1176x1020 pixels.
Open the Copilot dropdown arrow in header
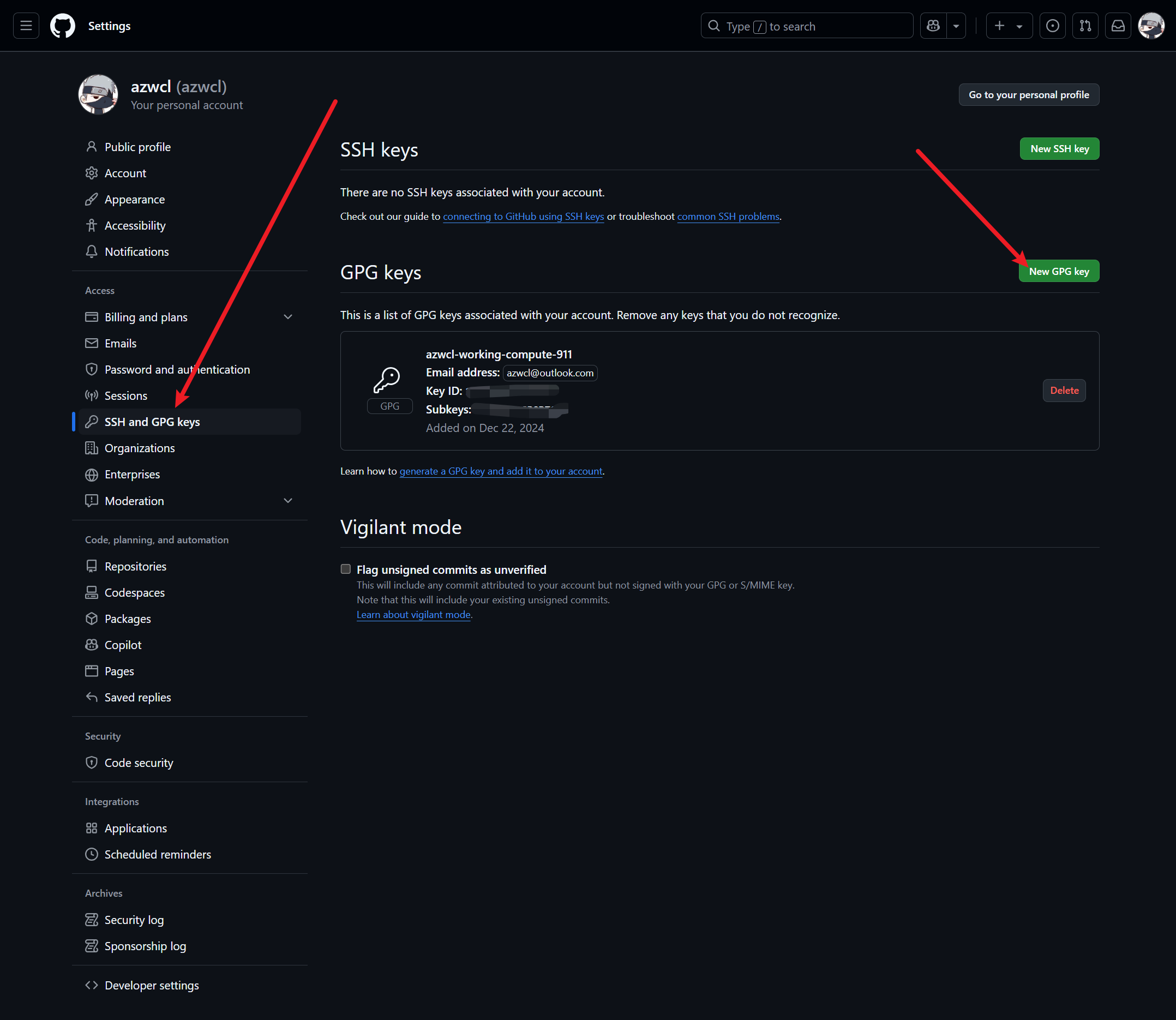click(956, 26)
